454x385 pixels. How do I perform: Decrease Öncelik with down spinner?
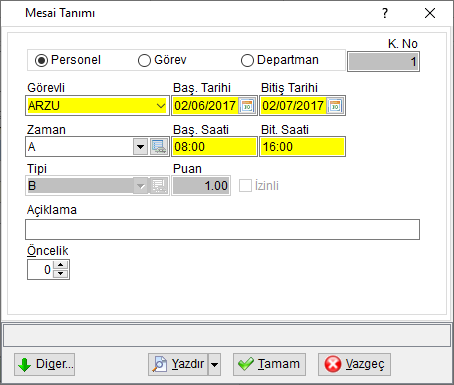point(61,274)
